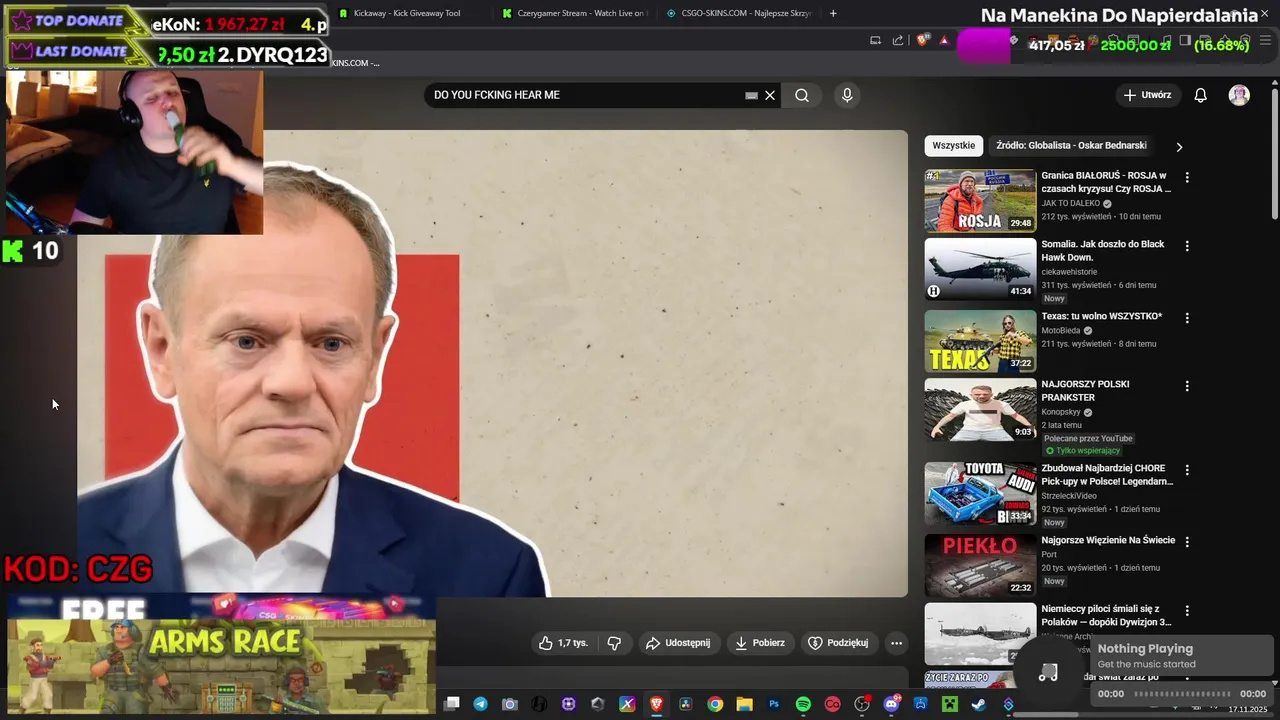Viewport: 1280px width, 720px height.
Task: Open Minecraft from the taskbar
Action: 950,704
